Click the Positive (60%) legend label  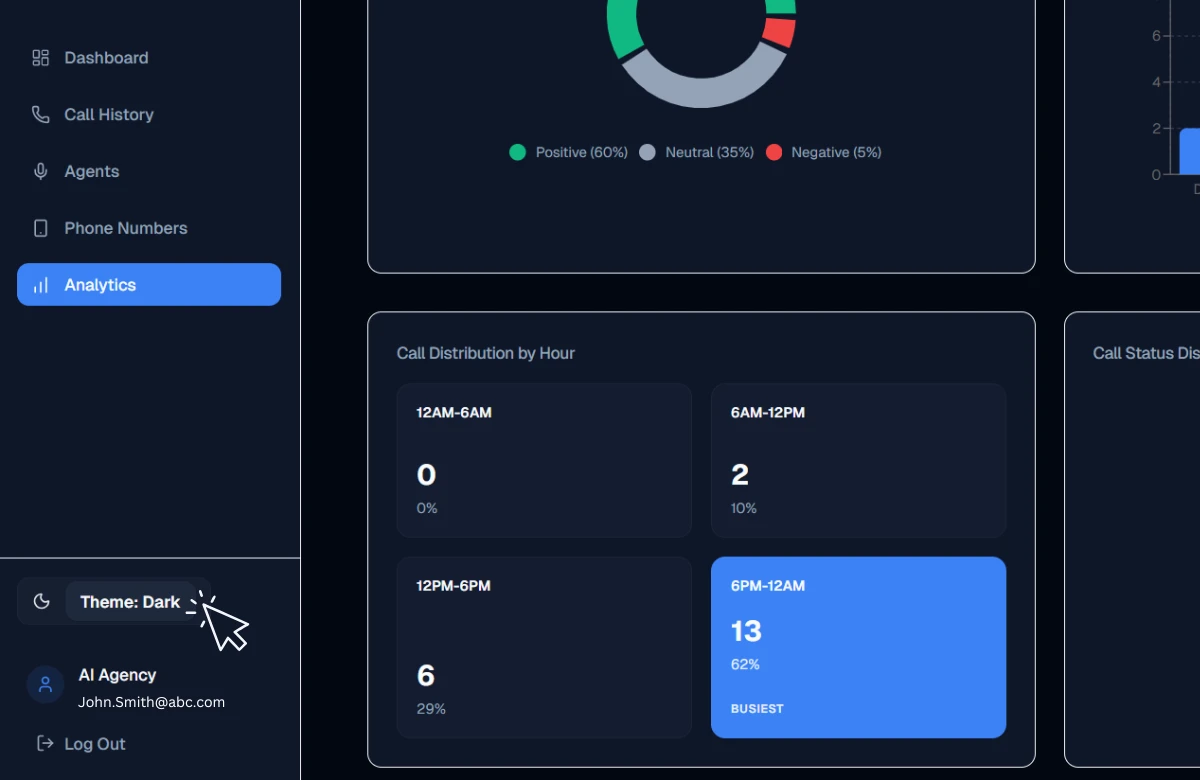tap(582, 152)
